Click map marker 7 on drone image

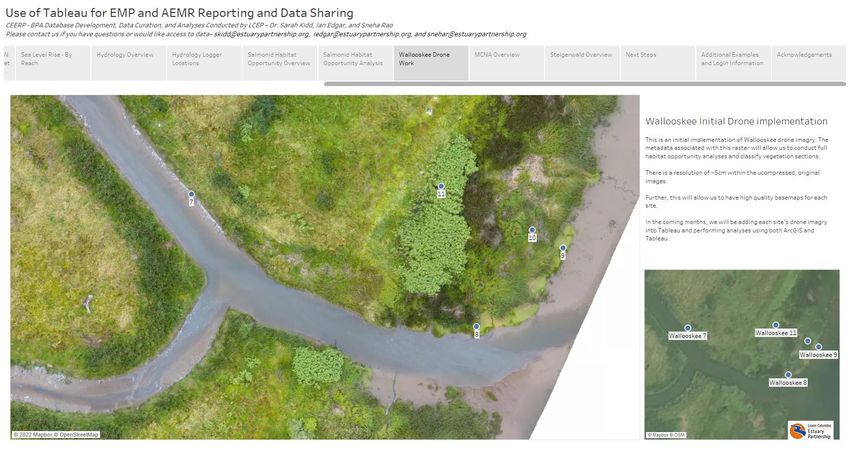tap(191, 194)
